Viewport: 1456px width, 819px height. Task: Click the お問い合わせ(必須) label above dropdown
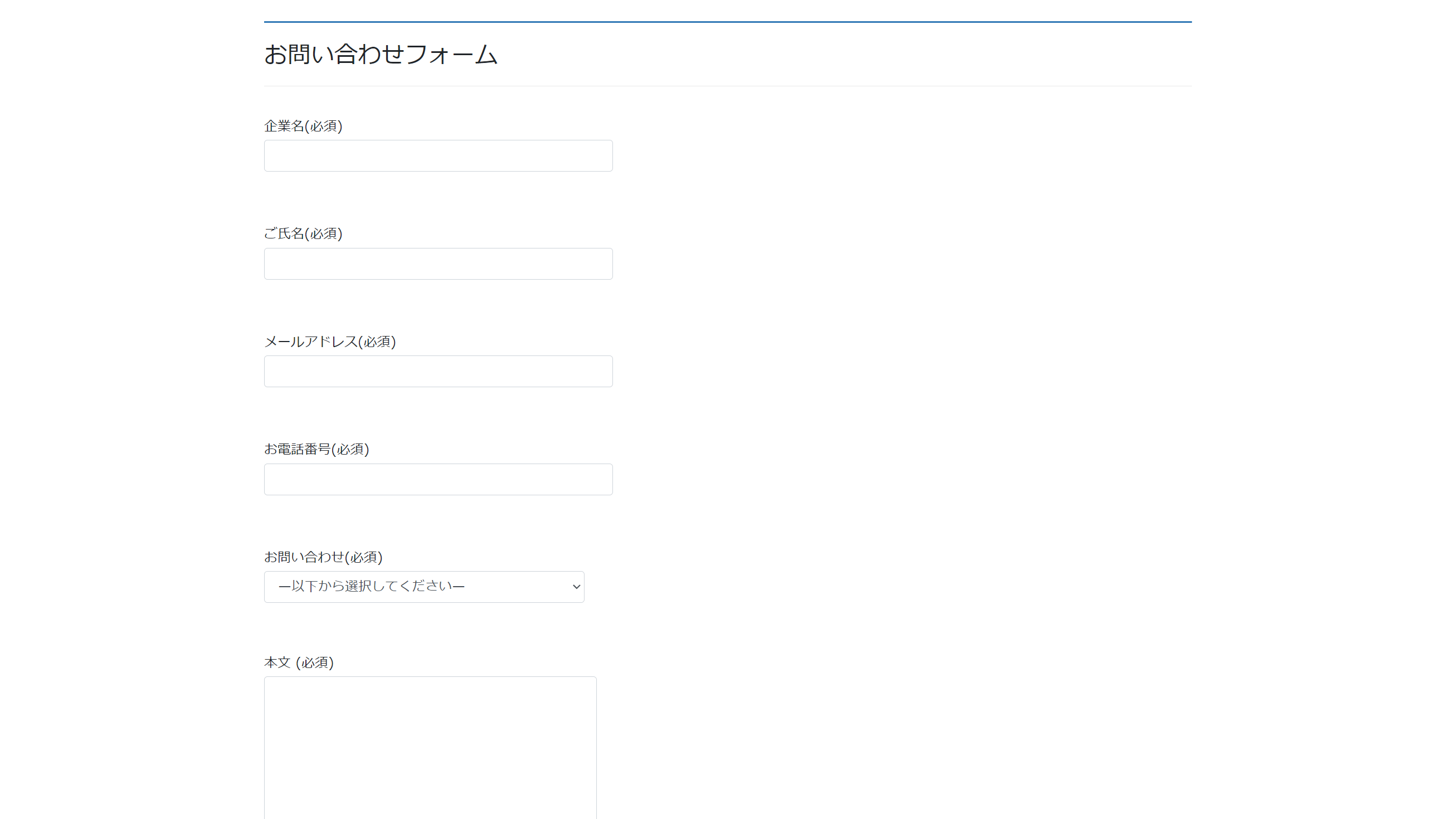[323, 557]
